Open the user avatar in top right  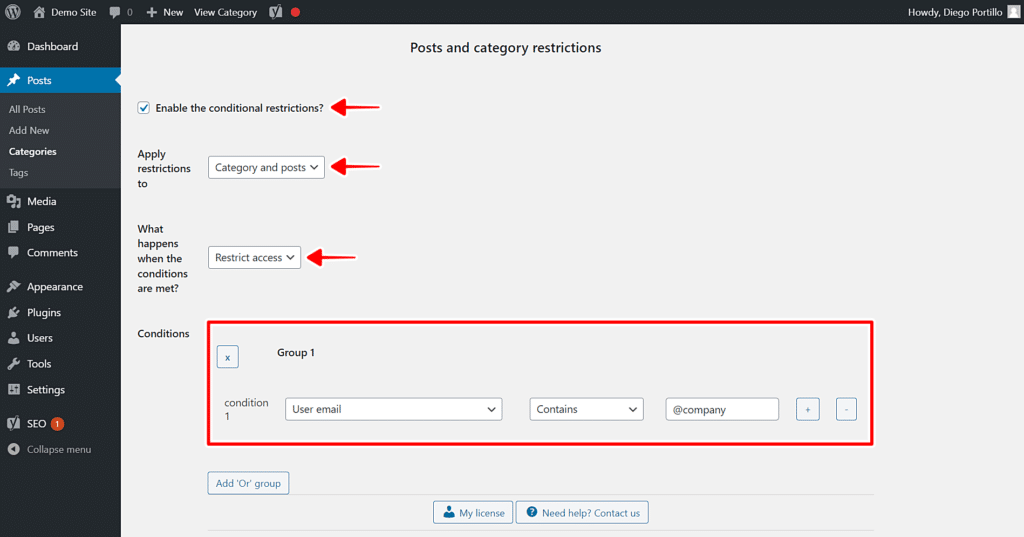pos(1014,12)
